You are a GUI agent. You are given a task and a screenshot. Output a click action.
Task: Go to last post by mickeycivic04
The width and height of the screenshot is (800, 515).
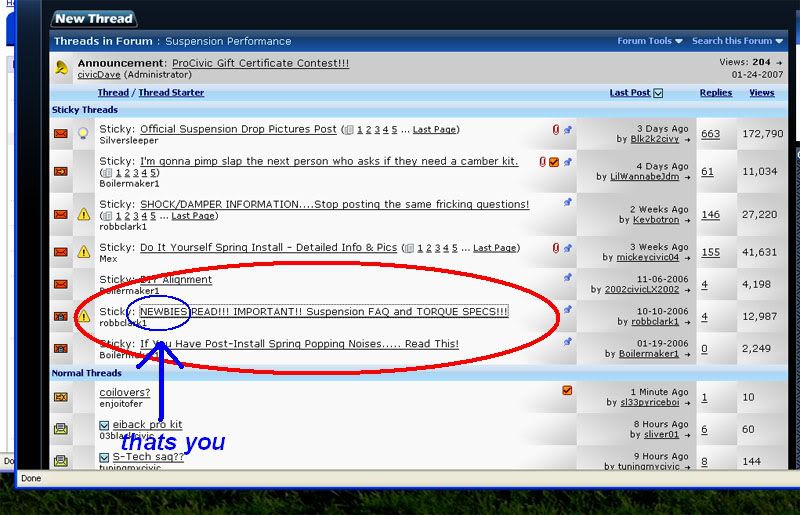pos(687,258)
